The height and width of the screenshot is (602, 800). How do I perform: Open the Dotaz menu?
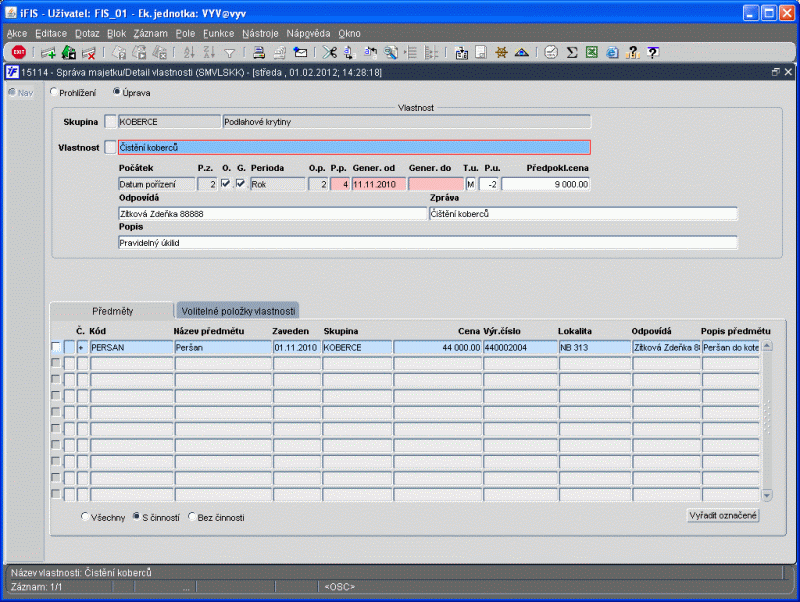coord(87,34)
